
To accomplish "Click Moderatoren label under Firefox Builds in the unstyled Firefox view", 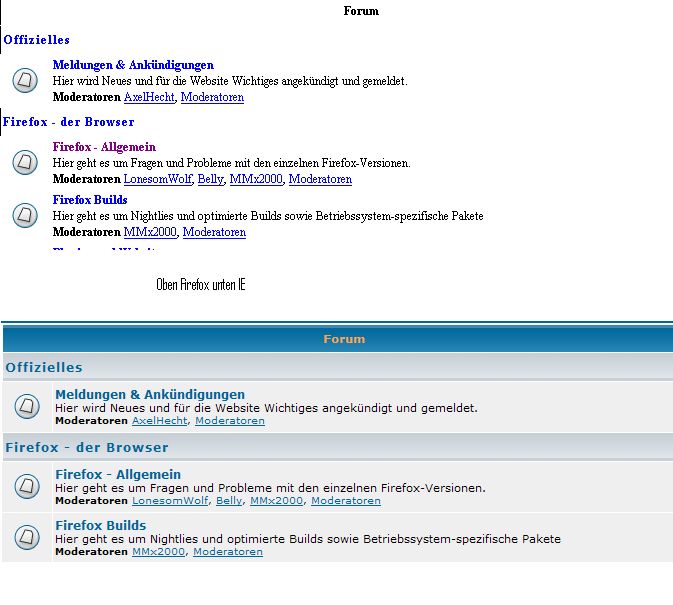I will click(x=87, y=232).
